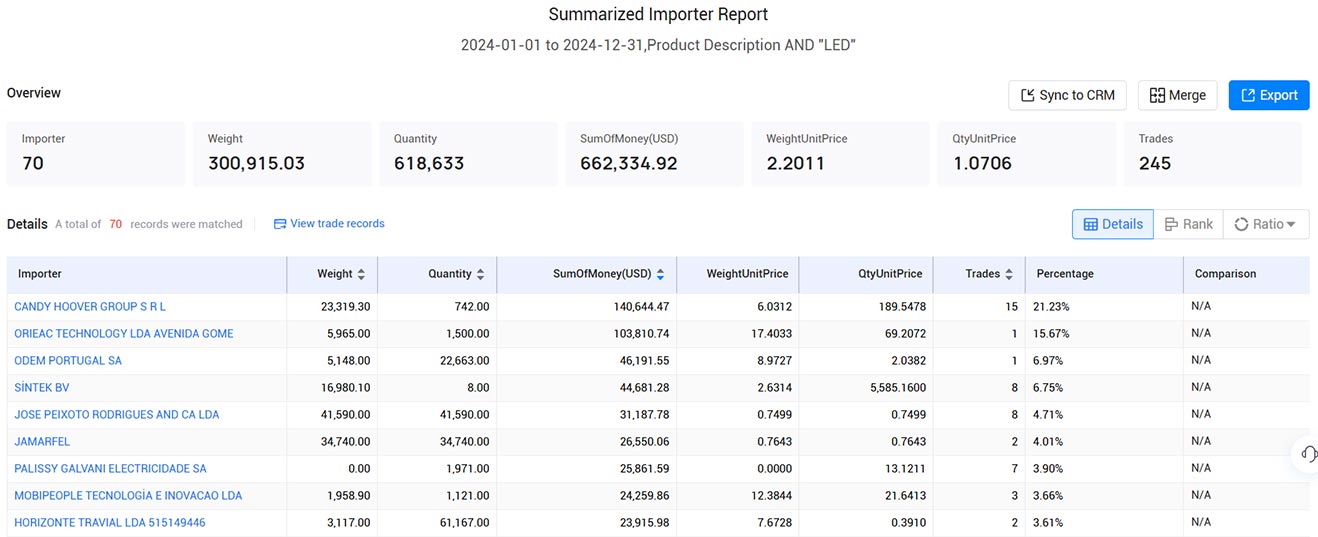Sort by SumOfMoney(USD) column arrows
The width and height of the screenshot is (1318, 537).
click(660, 274)
